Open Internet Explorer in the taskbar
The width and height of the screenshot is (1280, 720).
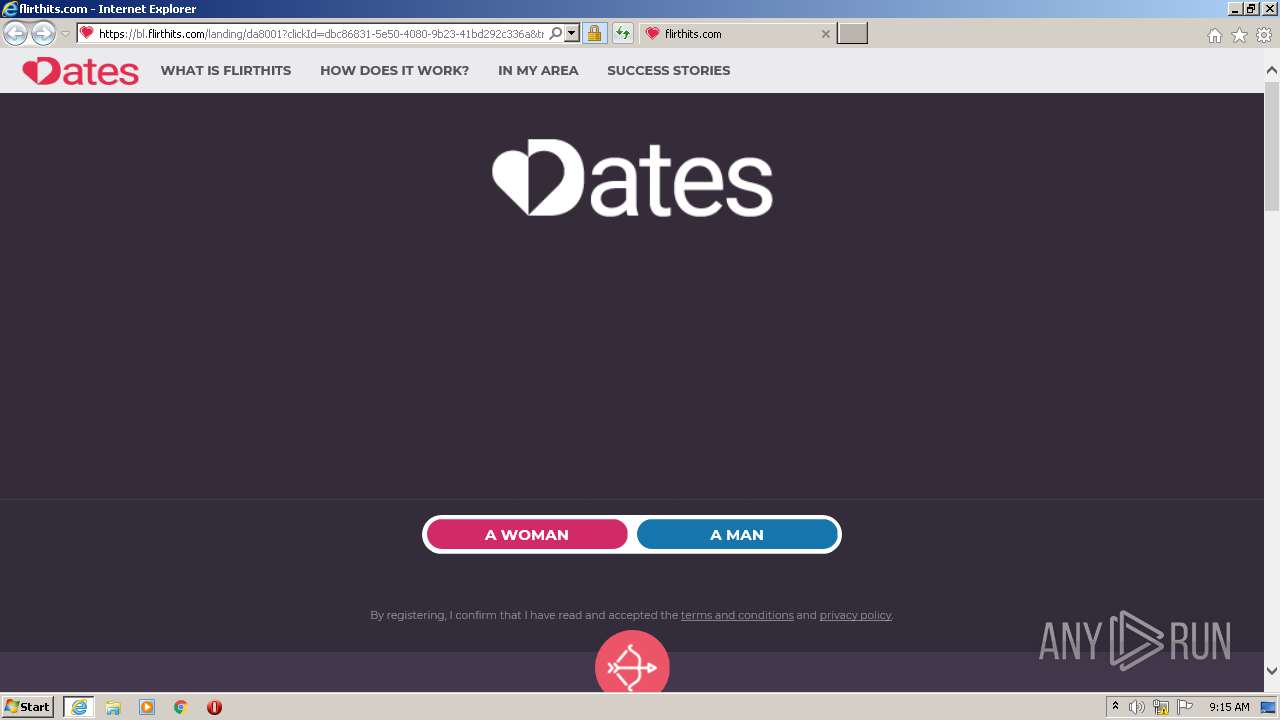tap(79, 707)
